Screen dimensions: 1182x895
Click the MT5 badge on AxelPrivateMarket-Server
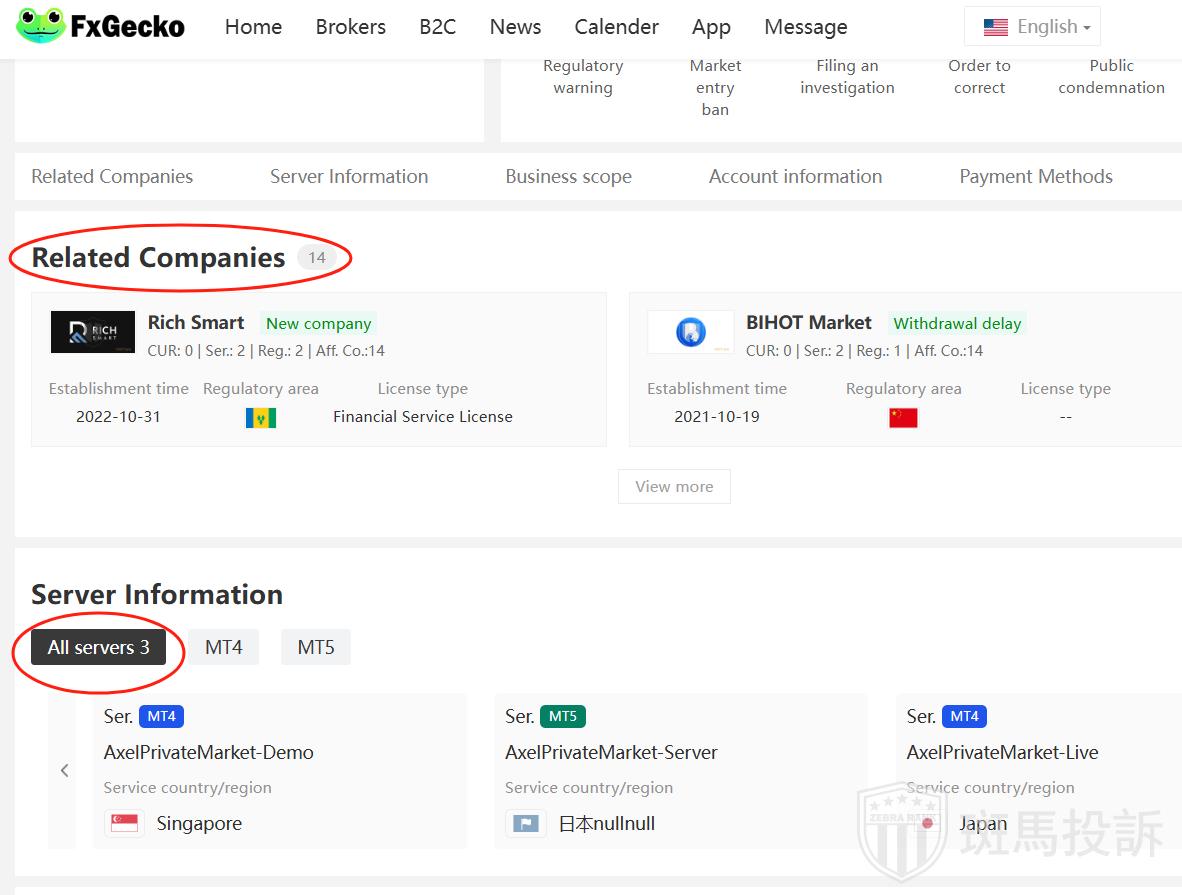pyautogui.click(x=563, y=716)
